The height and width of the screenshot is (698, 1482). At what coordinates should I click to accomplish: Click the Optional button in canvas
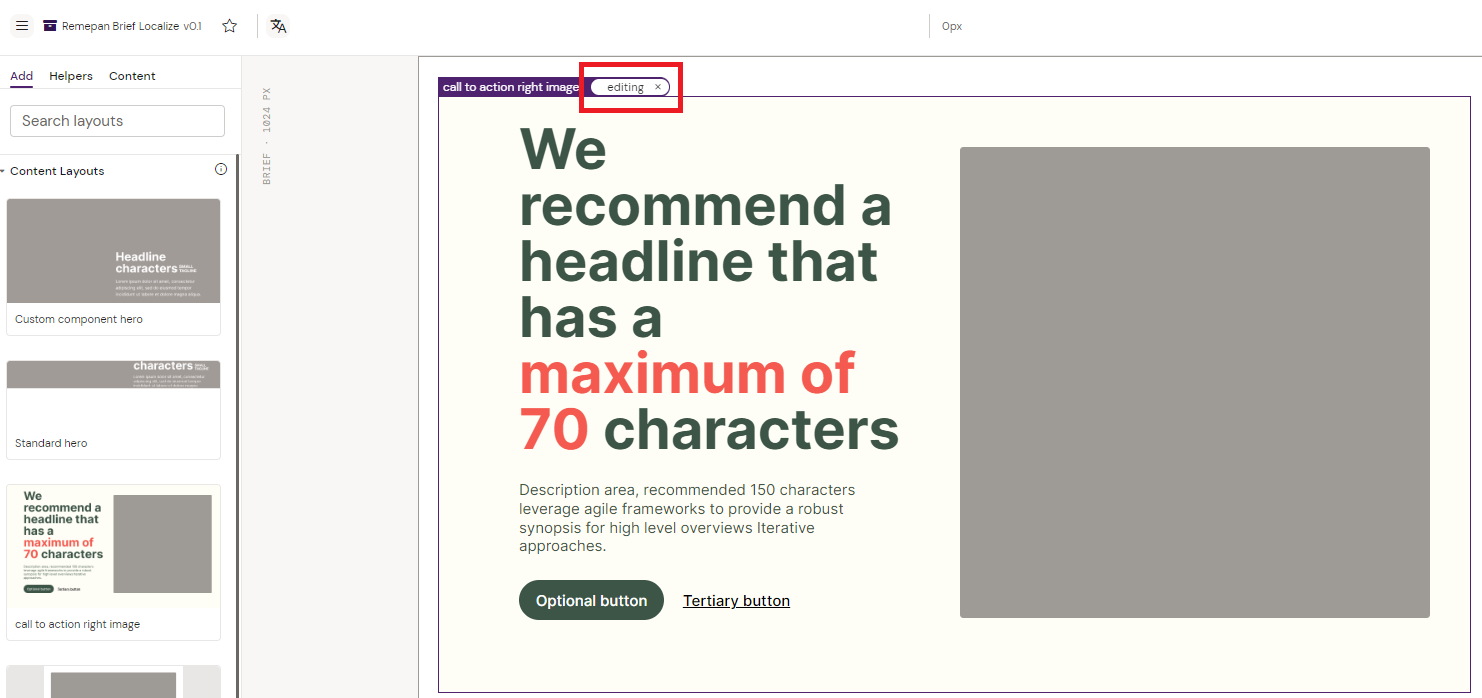(591, 600)
